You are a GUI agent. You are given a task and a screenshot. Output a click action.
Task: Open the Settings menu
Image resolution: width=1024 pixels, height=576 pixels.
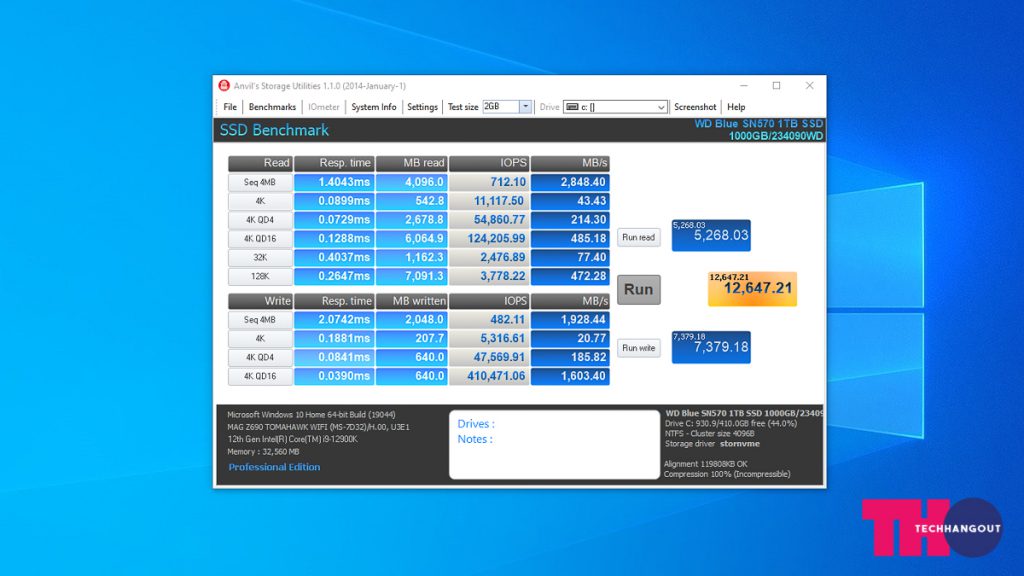tap(423, 107)
